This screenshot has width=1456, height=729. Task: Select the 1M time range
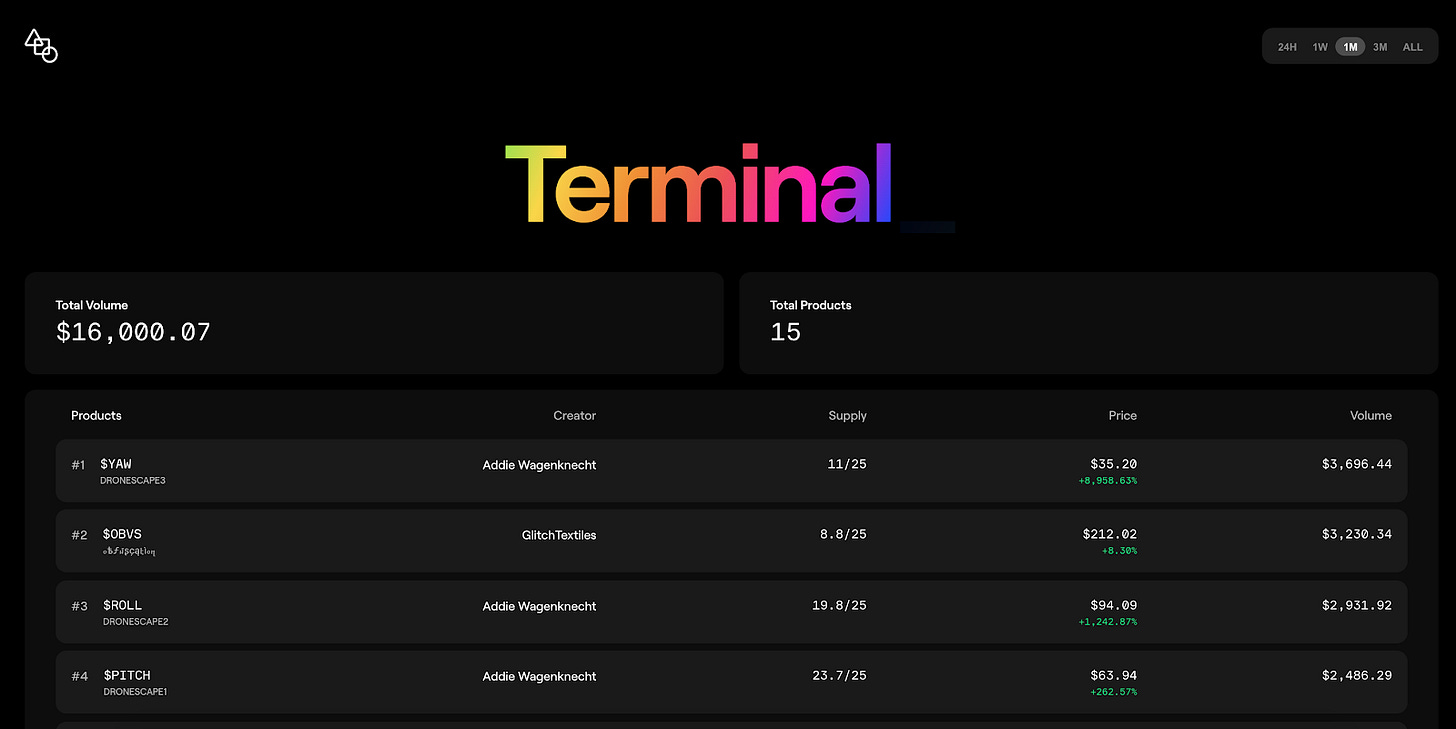1350,47
